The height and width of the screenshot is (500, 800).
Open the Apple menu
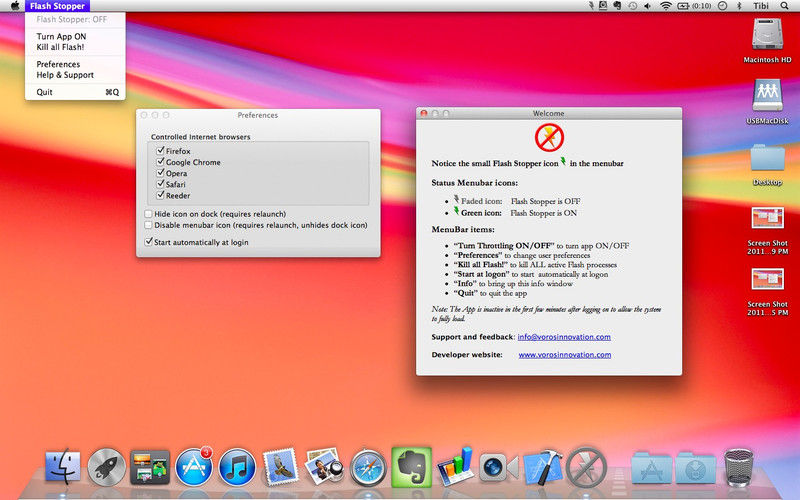point(15,6)
